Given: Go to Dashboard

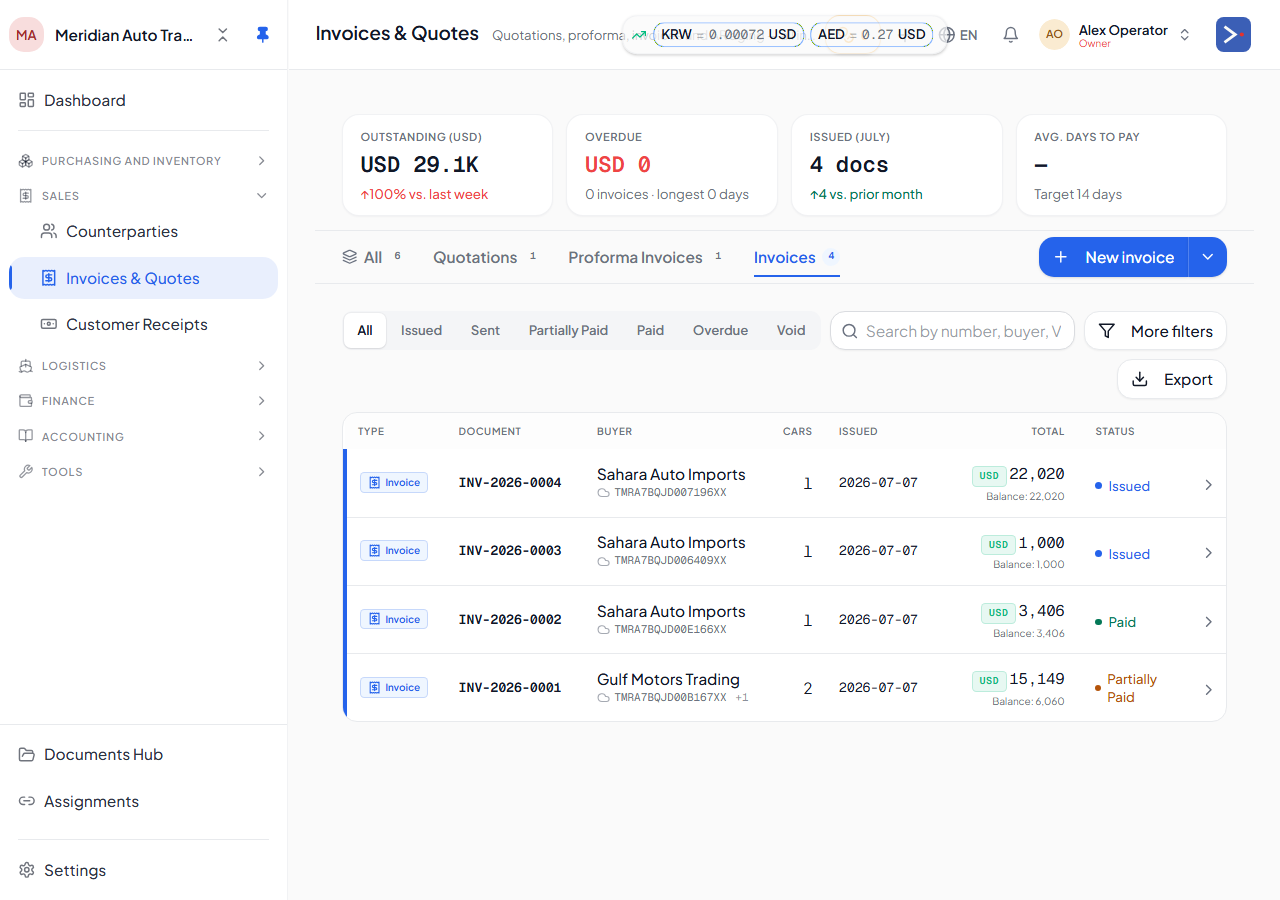Looking at the screenshot, I should [143, 100].
